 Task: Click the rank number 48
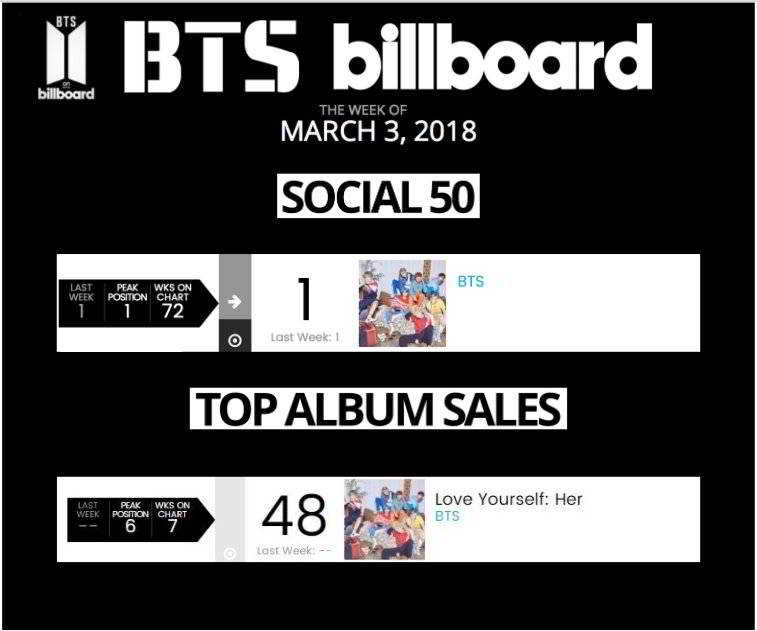click(294, 515)
